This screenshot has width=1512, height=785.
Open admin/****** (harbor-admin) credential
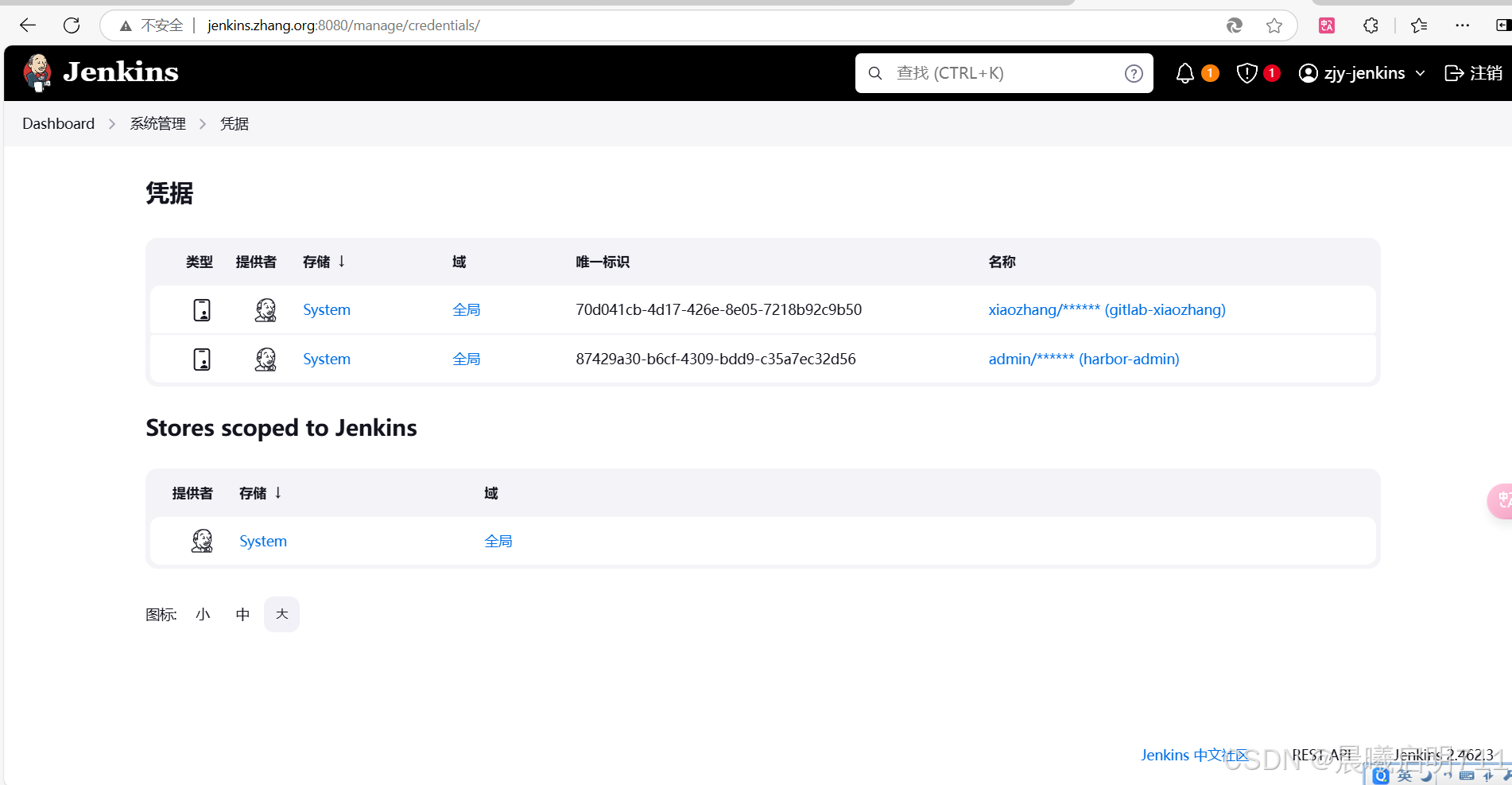click(x=1084, y=359)
